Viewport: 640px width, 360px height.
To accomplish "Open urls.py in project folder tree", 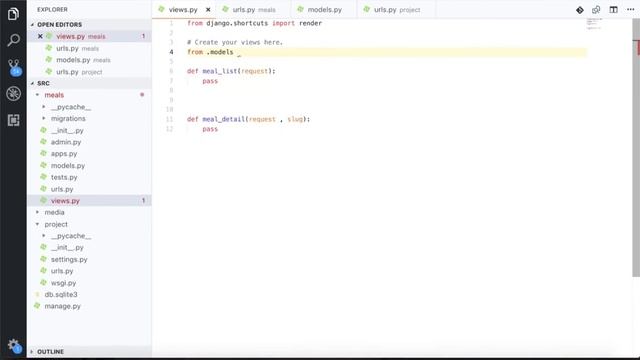I will coord(62,271).
